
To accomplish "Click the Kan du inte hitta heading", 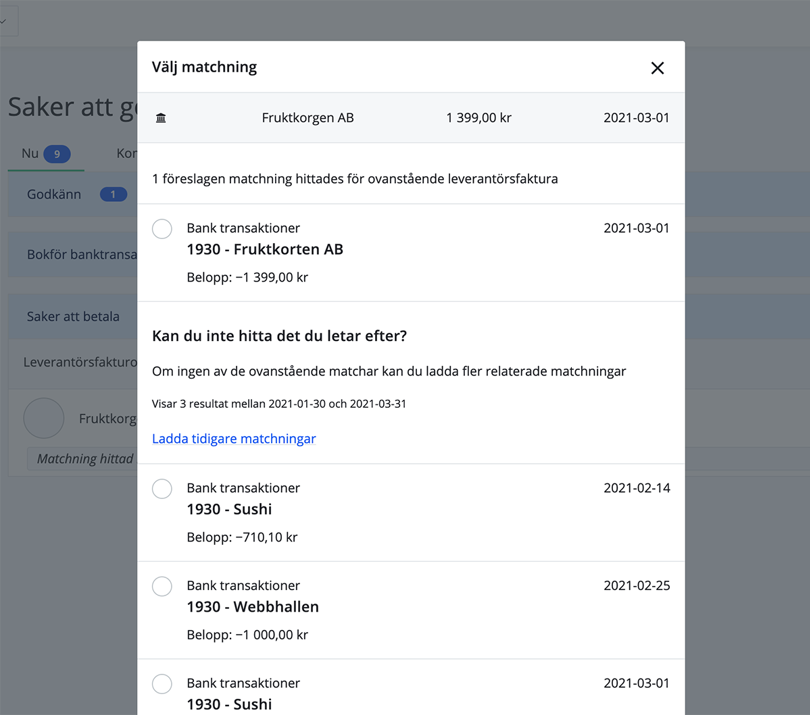I will click(279, 335).
